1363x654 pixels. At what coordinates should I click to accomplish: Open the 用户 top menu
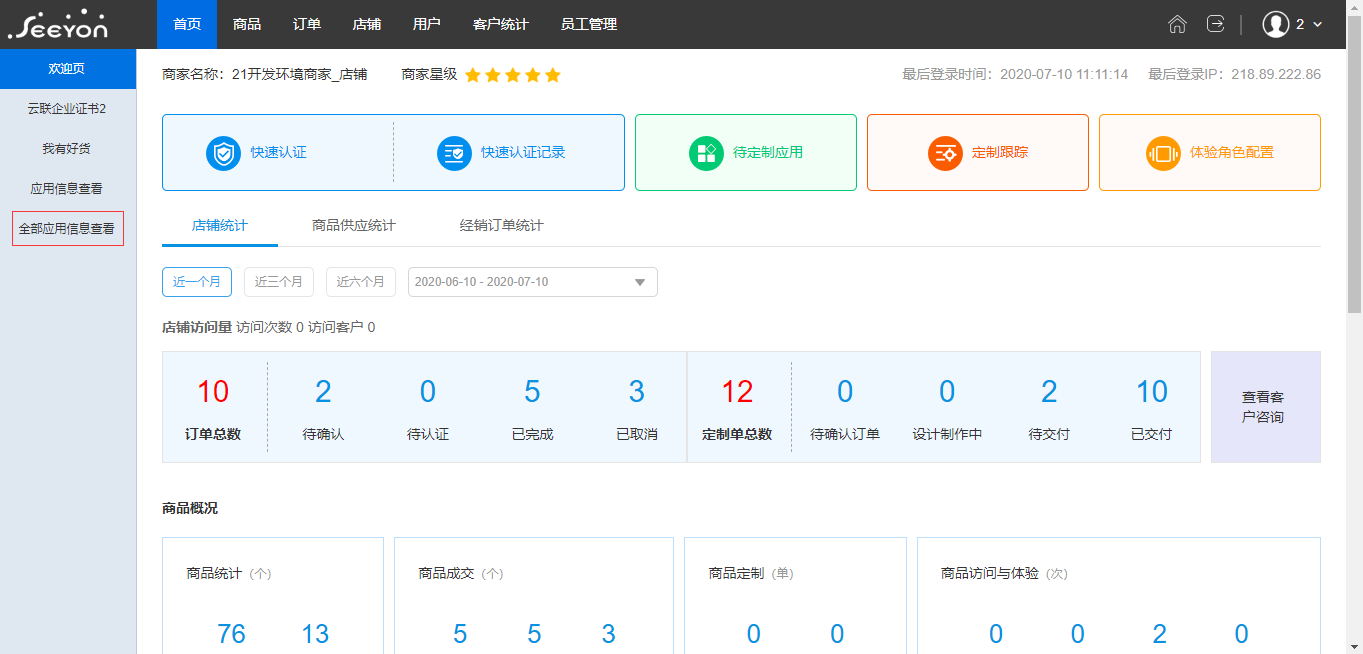coord(427,24)
